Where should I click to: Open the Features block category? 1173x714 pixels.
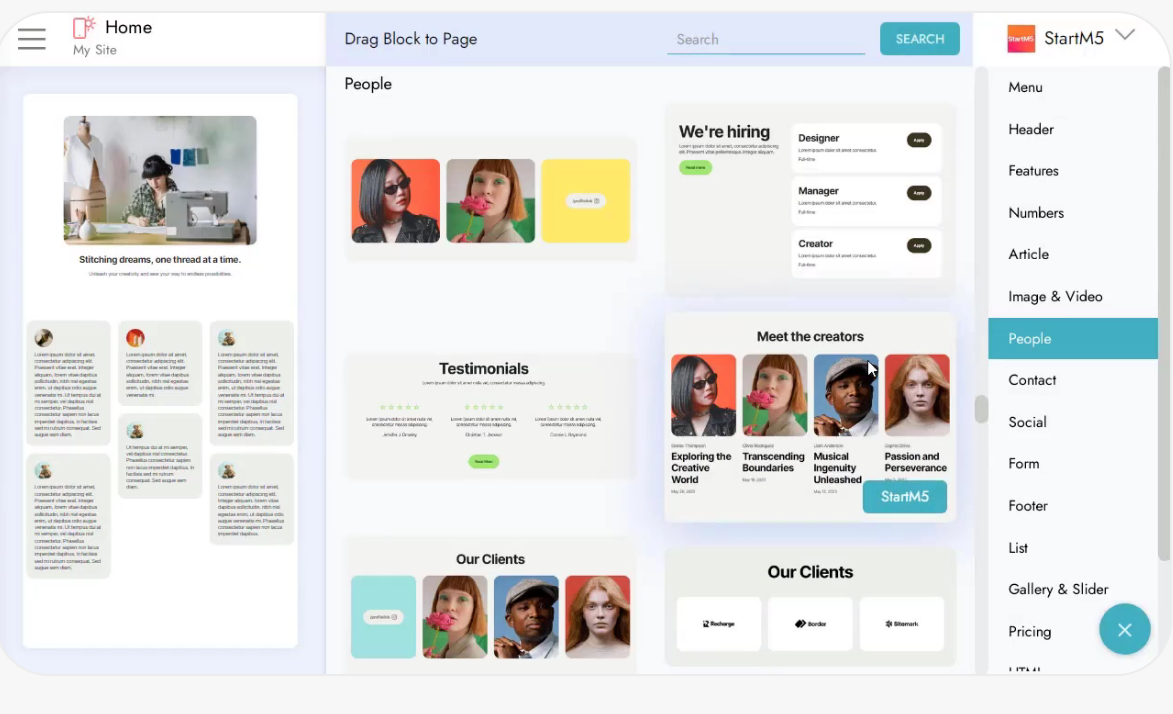coord(1033,171)
